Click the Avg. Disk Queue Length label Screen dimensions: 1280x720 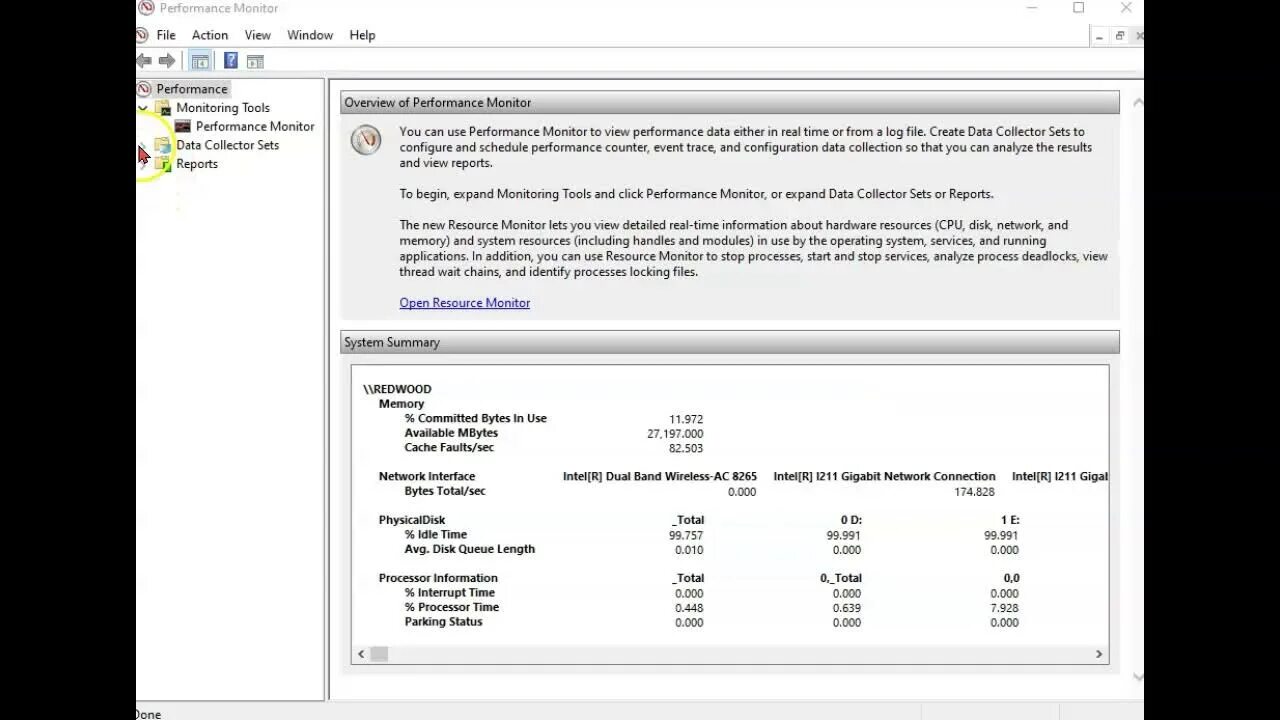pos(470,549)
